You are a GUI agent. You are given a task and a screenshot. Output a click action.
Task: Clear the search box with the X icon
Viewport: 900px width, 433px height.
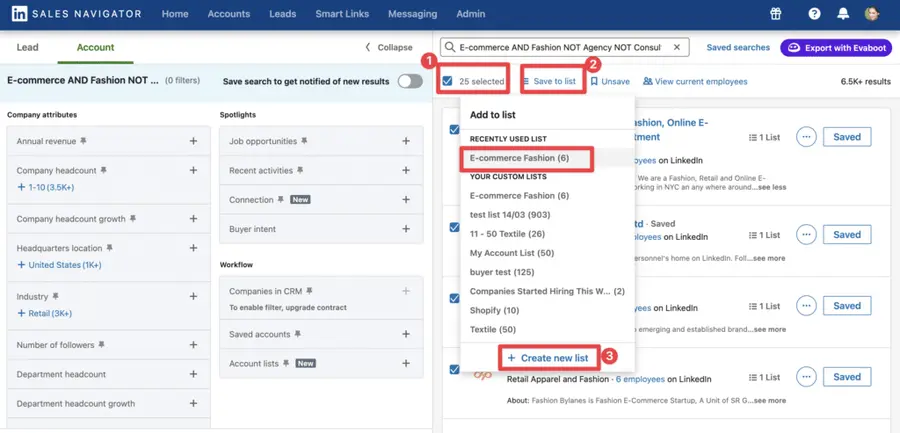click(677, 47)
